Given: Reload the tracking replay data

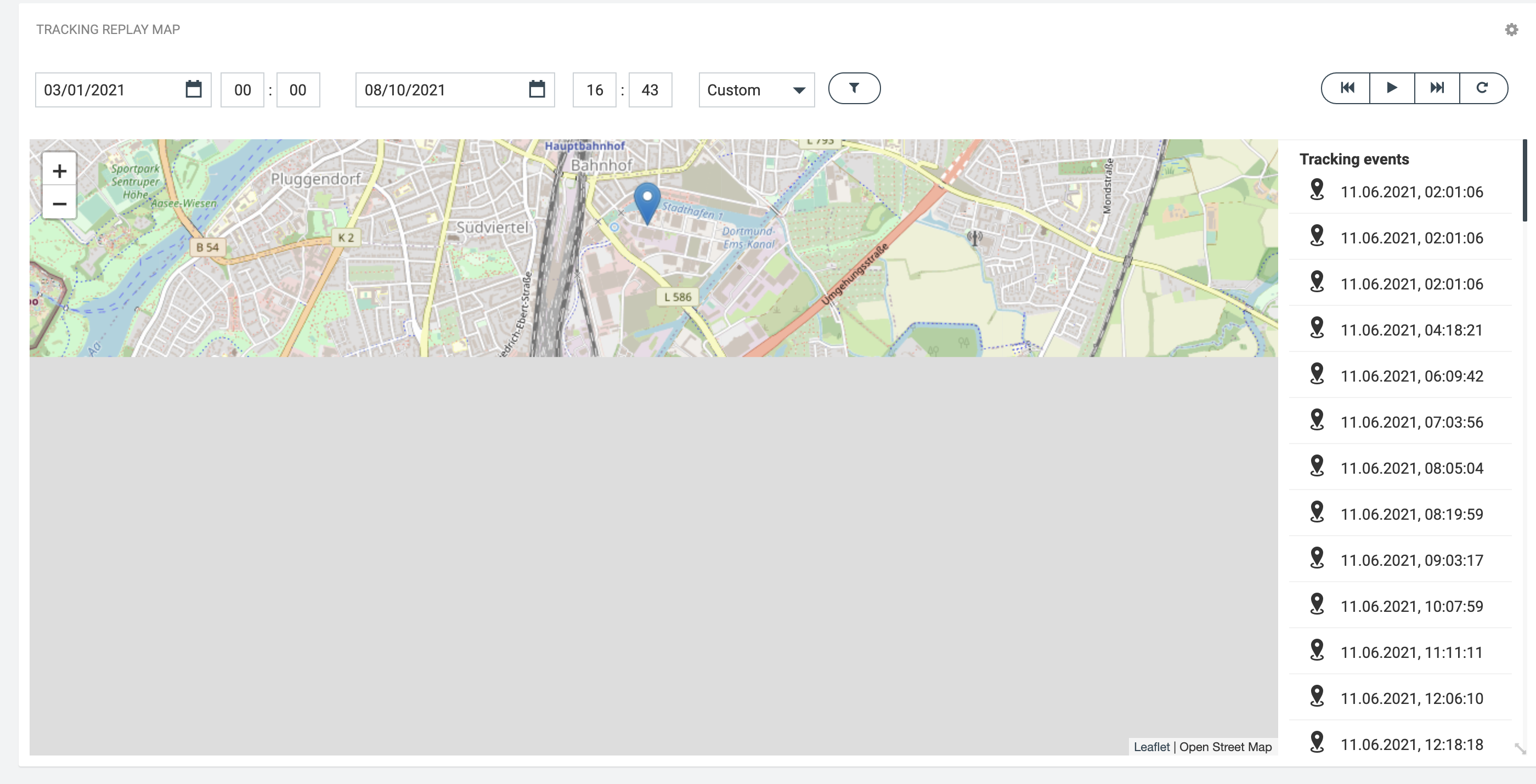Looking at the screenshot, I should pyautogui.click(x=1482, y=88).
